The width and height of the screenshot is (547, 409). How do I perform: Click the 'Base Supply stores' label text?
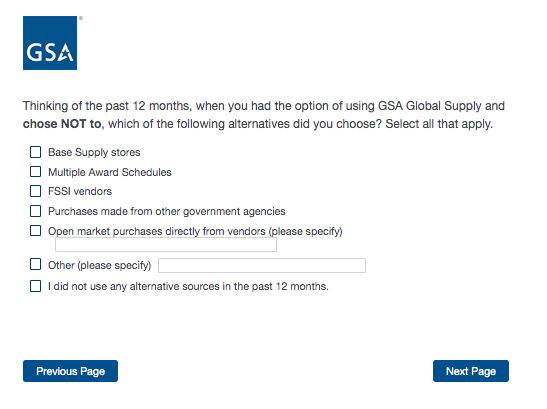(x=94, y=153)
